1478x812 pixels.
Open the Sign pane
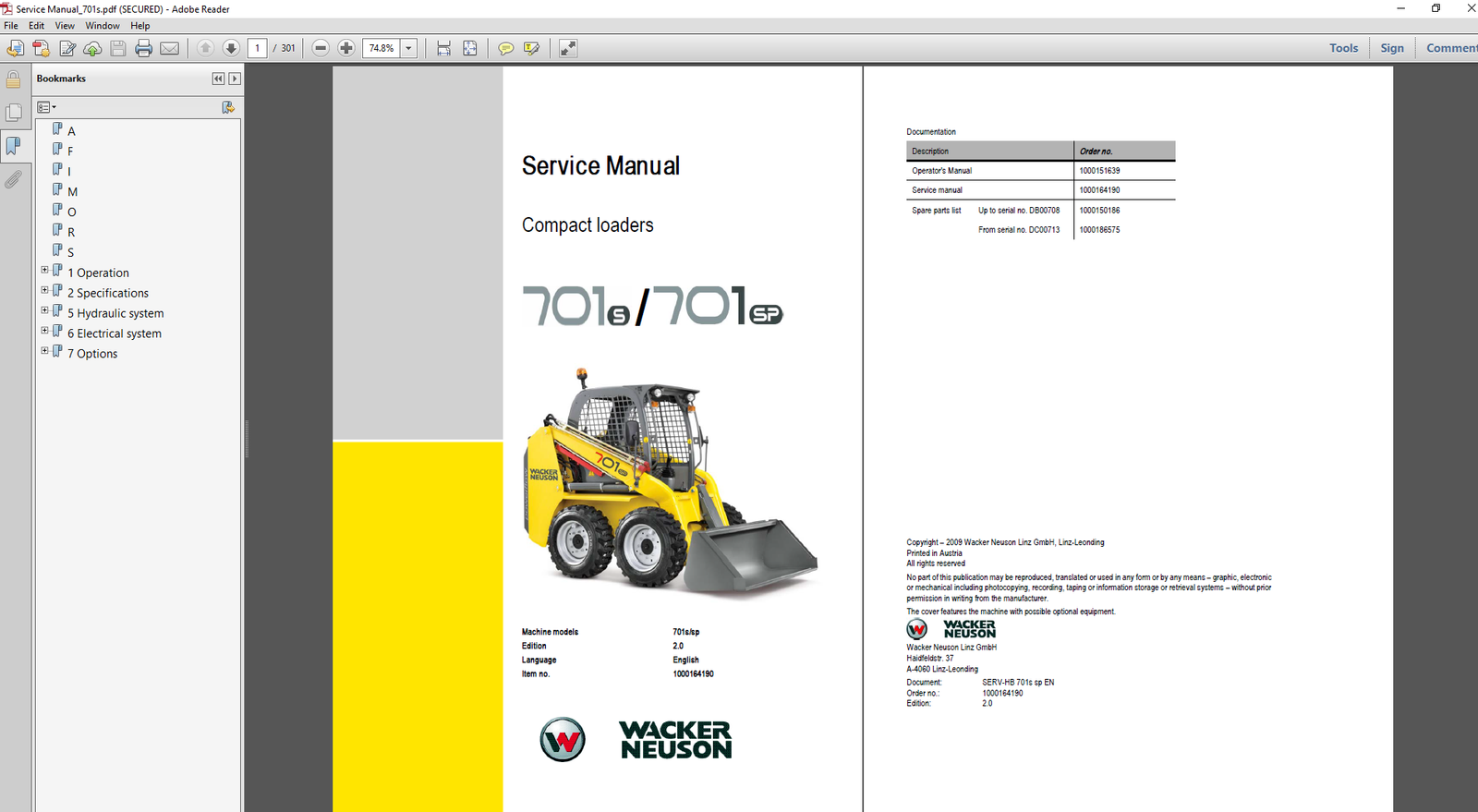pyautogui.click(x=1391, y=48)
